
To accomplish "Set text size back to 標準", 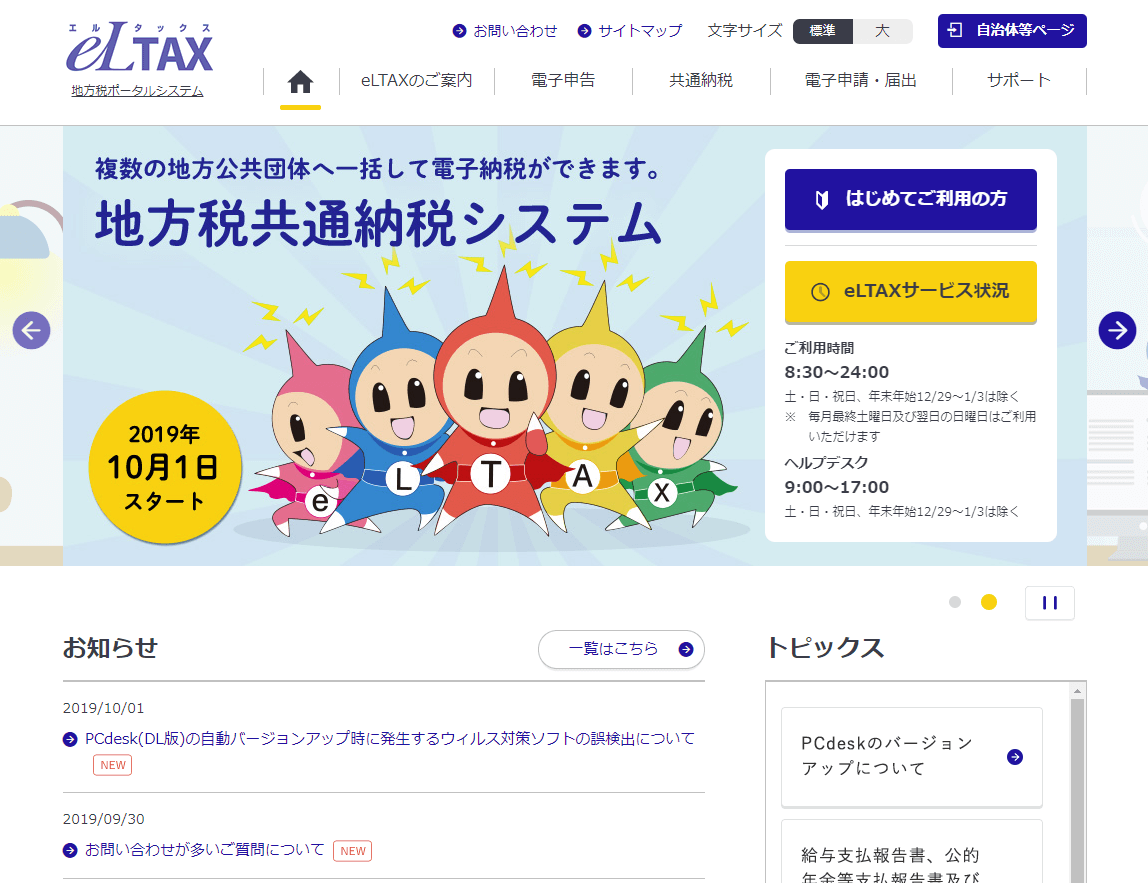I will [822, 32].
